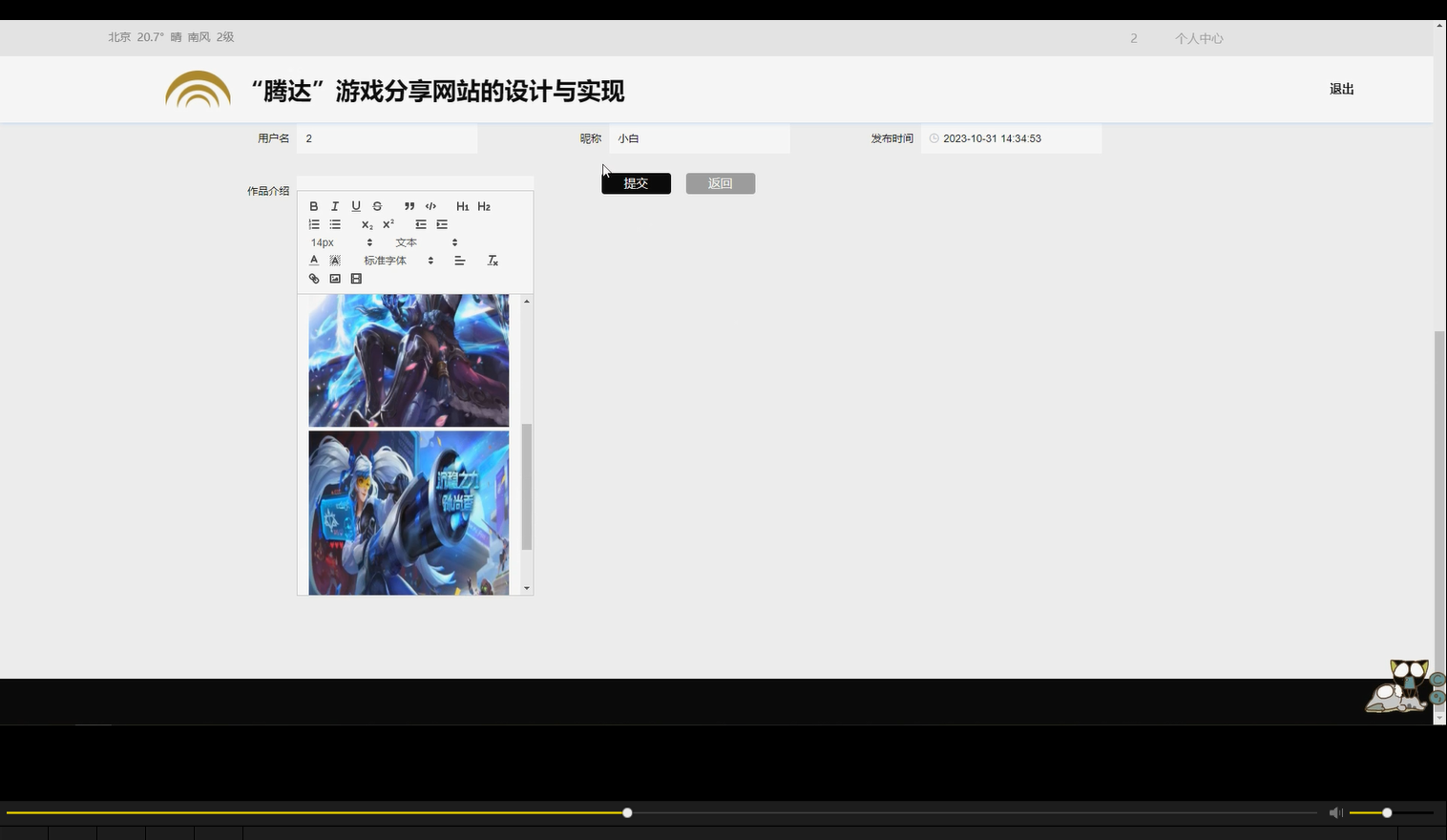Adjust the volume slider knob

(1387, 812)
